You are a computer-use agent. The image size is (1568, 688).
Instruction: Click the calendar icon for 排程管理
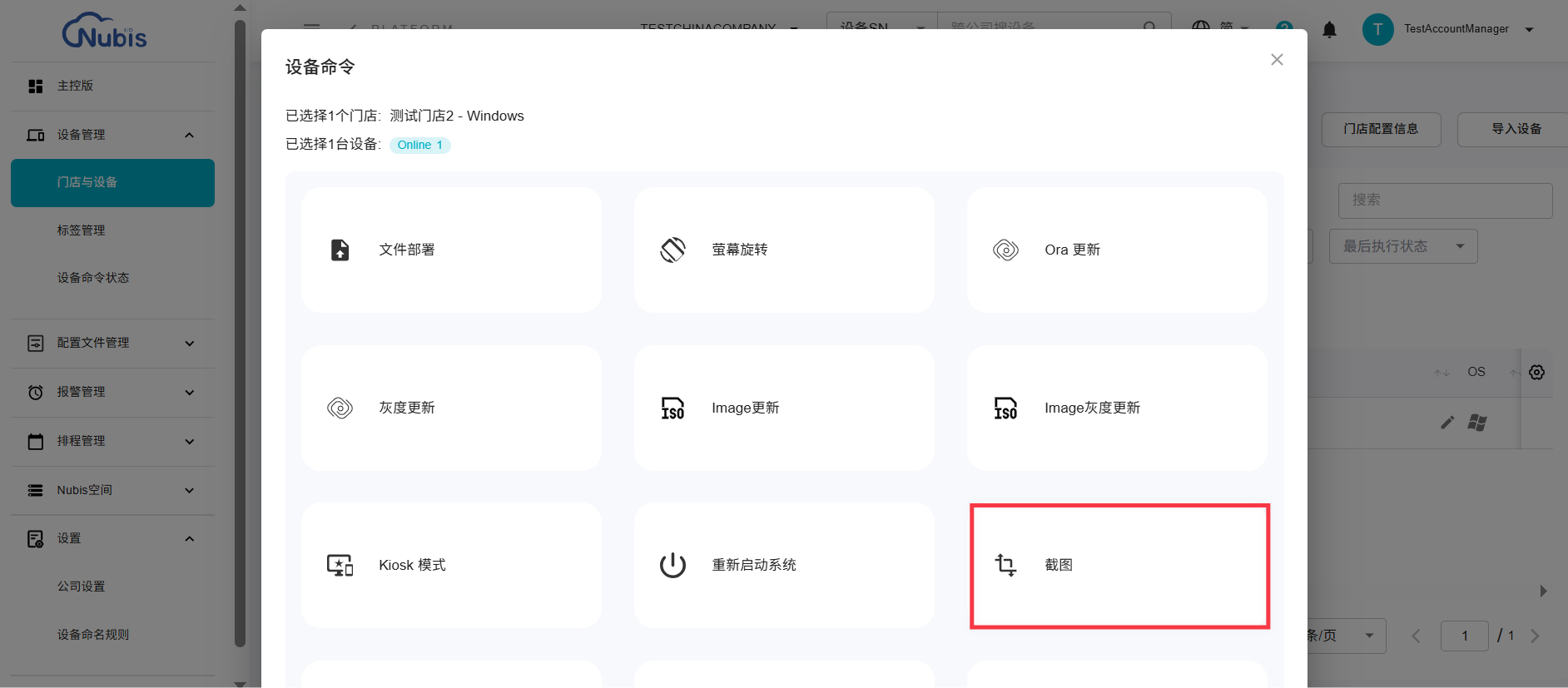pos(35,441)
